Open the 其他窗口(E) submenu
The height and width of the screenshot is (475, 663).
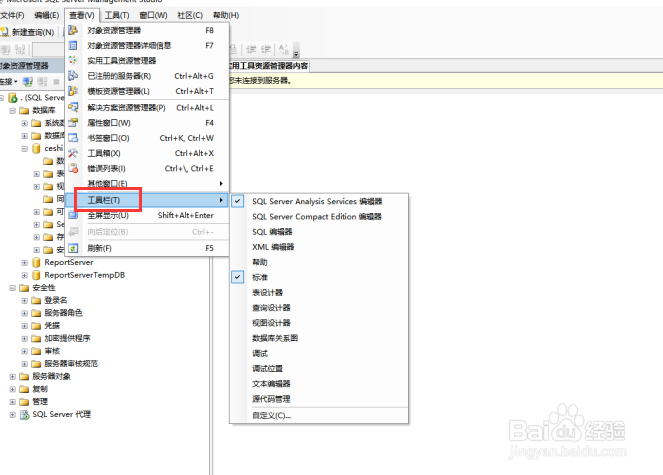[x=147, y=184]
